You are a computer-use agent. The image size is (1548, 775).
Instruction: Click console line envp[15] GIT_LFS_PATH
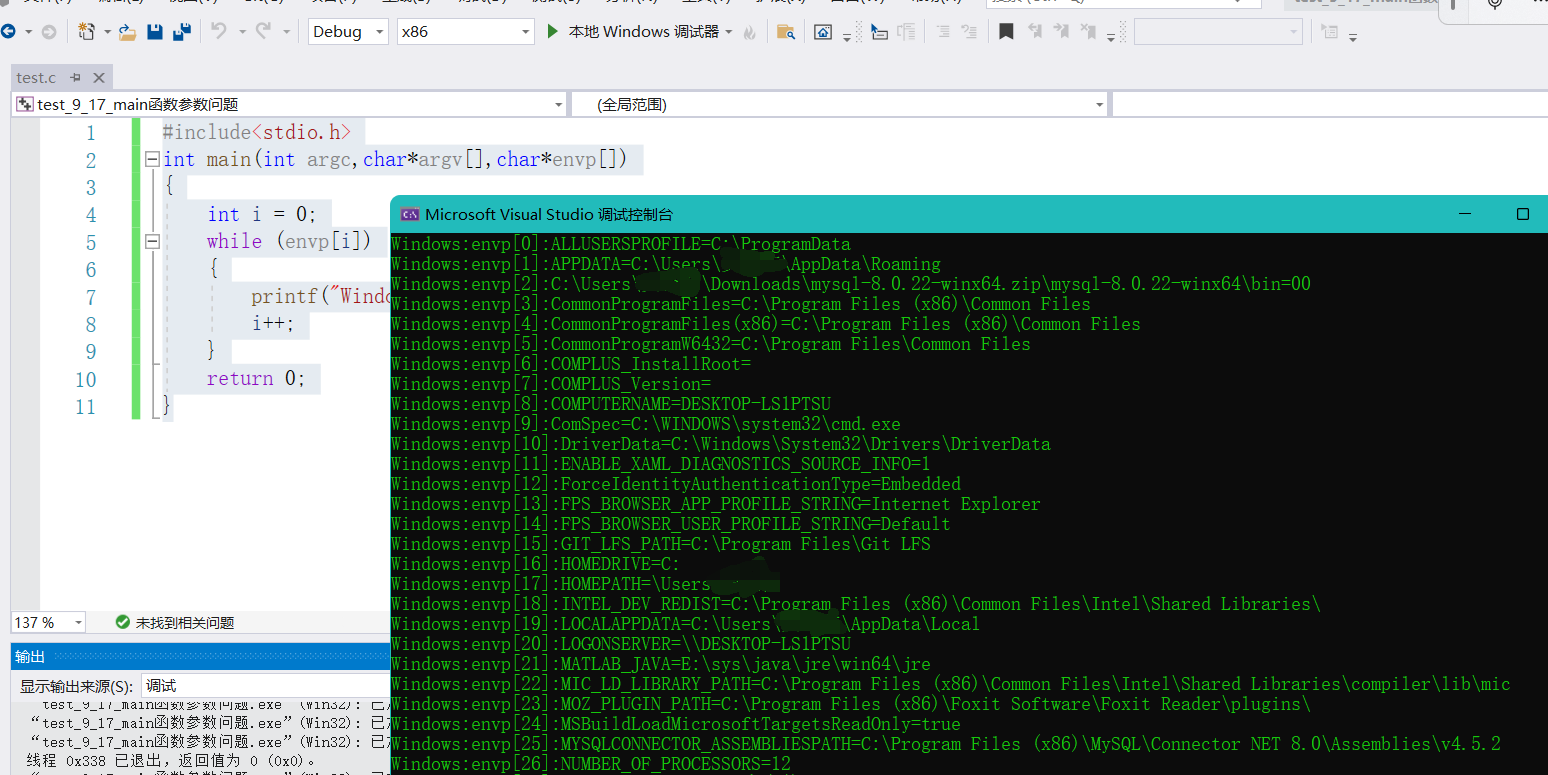pos(661,544)
